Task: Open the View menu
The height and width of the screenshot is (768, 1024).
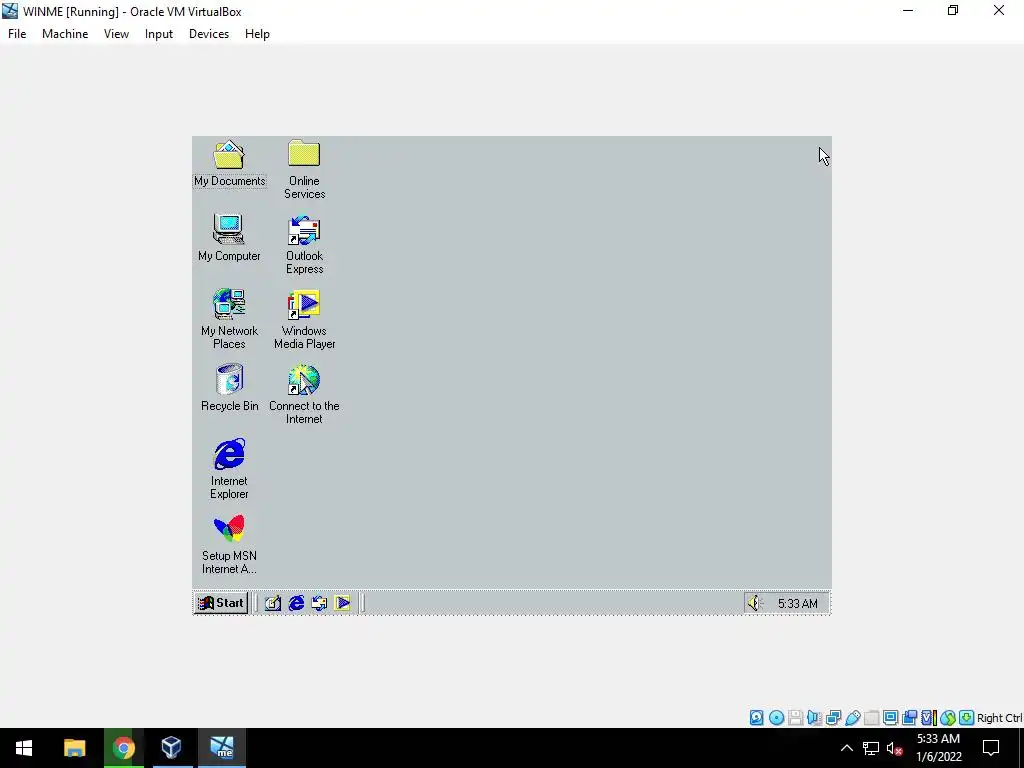Action: (116, 34)
